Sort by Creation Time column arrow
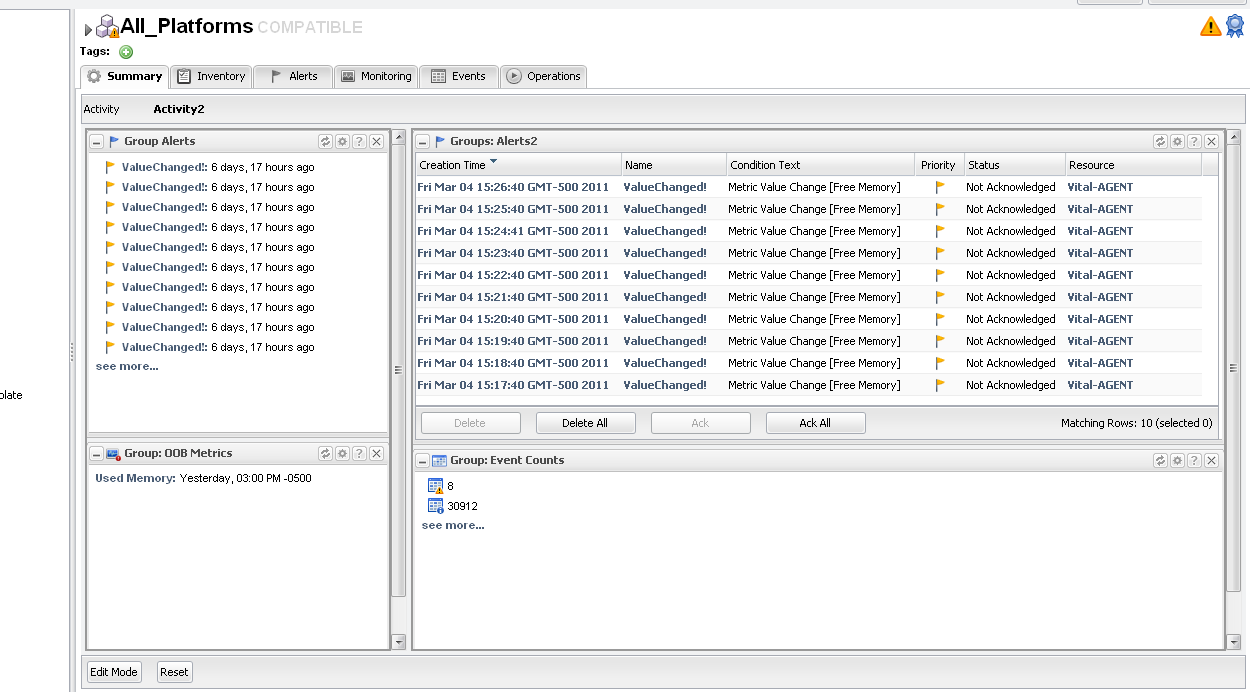The height and width of the screenshot is (692, 1250). (493, 162)
